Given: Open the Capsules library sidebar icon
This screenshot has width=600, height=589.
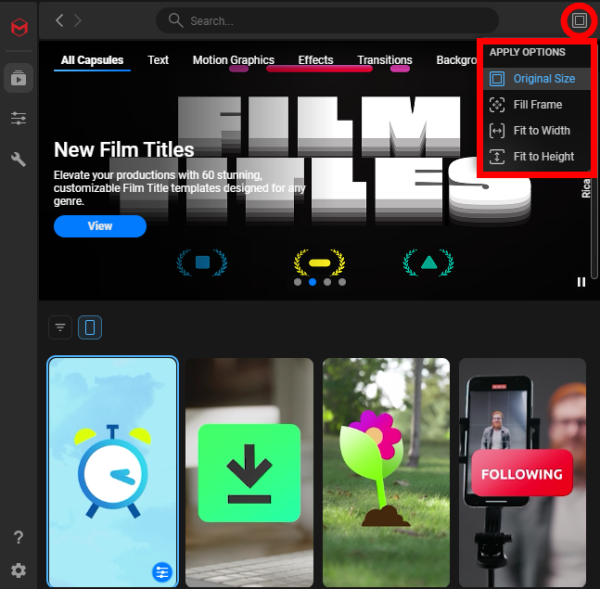Looking at the screenshot, I should pos(18,78).
